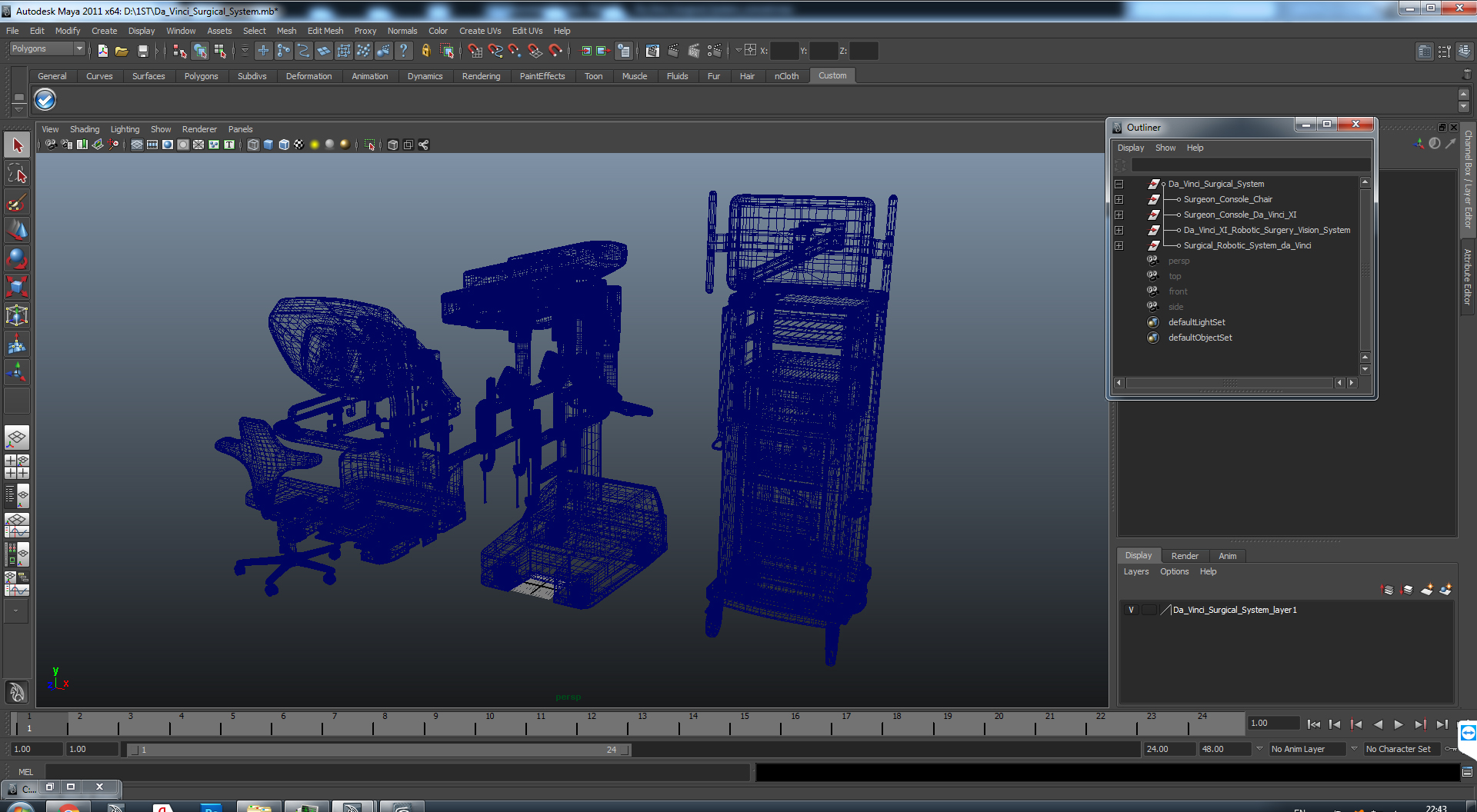Launch IPR render from toolbar
Screen dimensions: 1477x812
pyautogui.click(x=694, y=51)
